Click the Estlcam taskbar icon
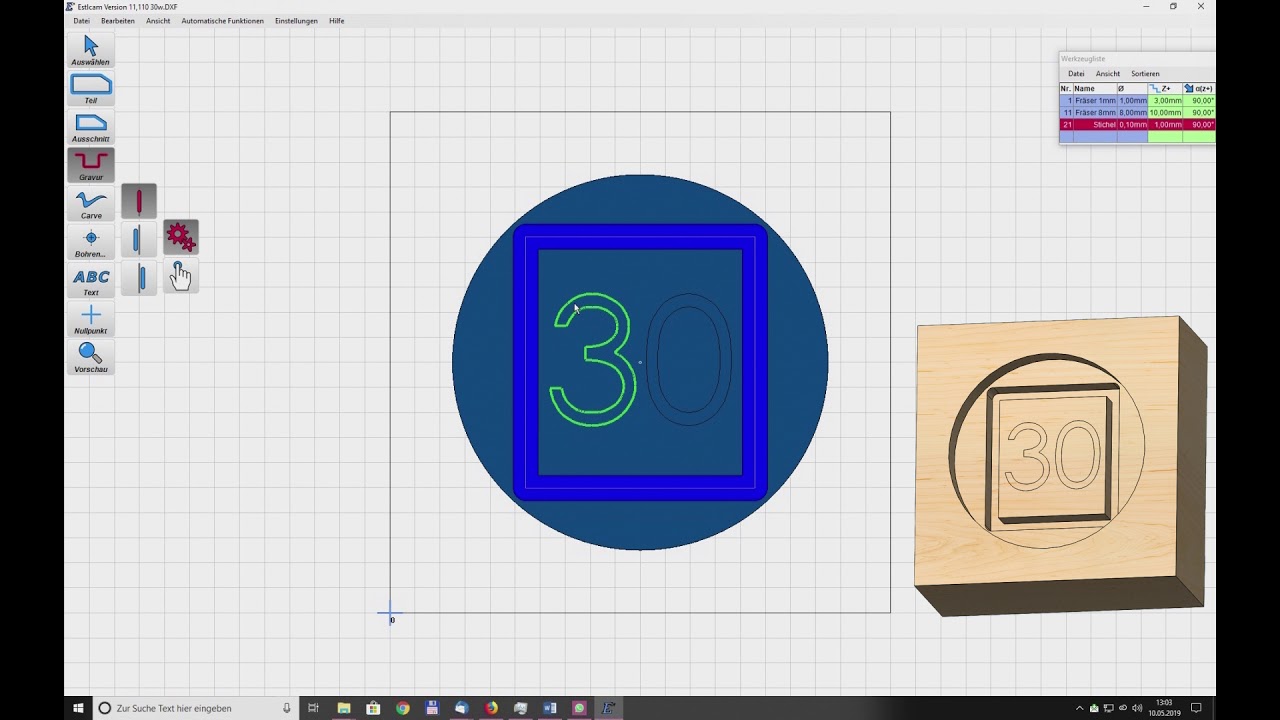Image resolution: width=1280 pixels, height=720 pixels. pos(608,708)
